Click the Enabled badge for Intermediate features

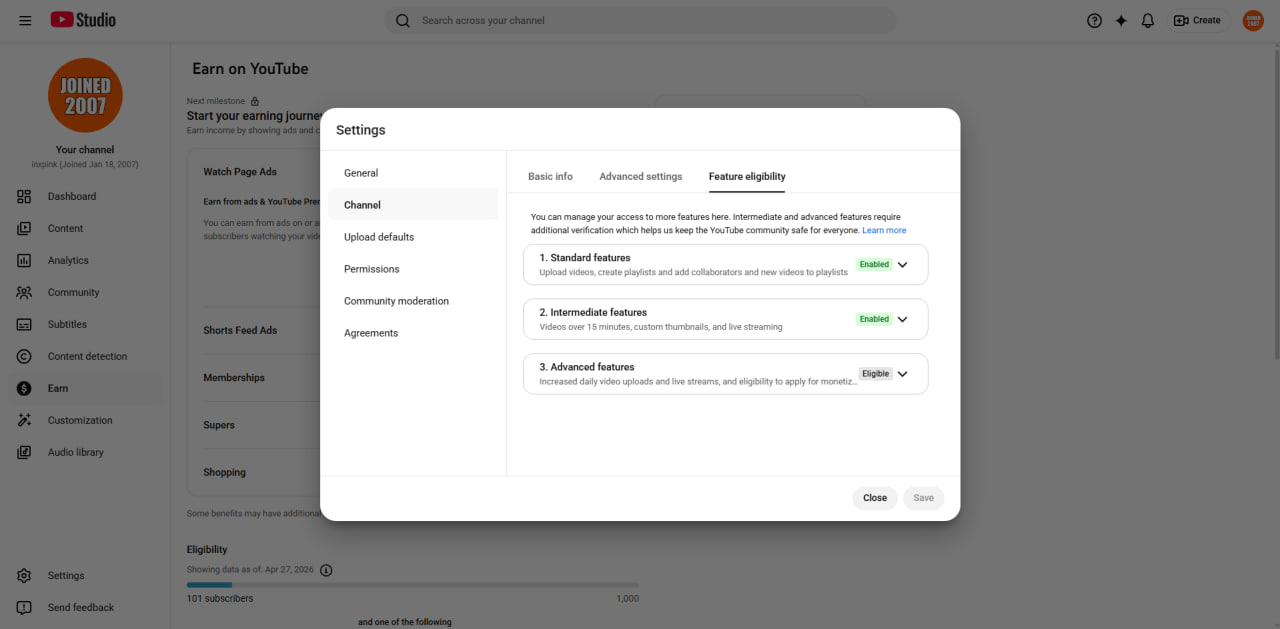point(874,319)
